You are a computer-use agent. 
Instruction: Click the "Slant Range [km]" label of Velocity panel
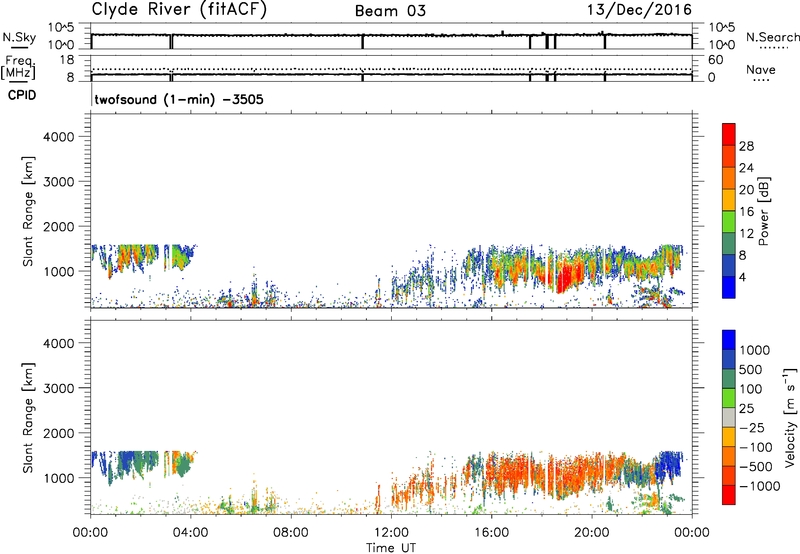[x=28, y=417]
